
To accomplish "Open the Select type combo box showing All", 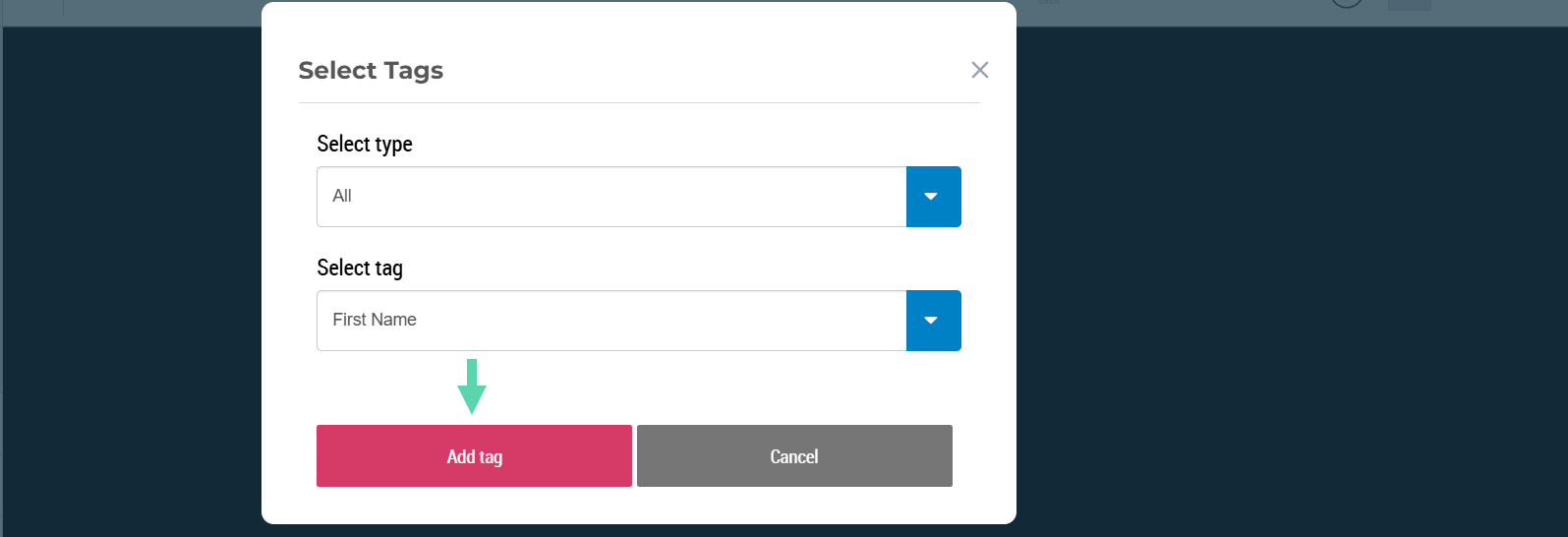I will [x=611, y=197].
